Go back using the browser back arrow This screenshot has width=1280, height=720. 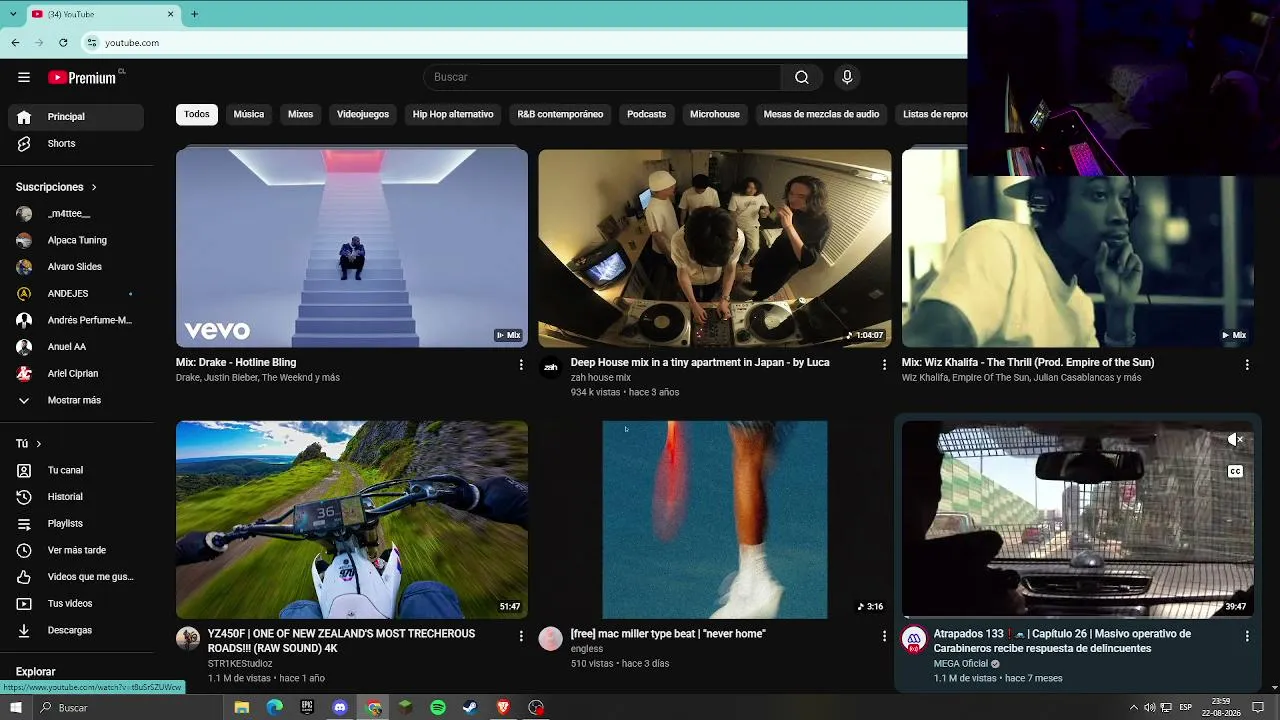point(15,43)
